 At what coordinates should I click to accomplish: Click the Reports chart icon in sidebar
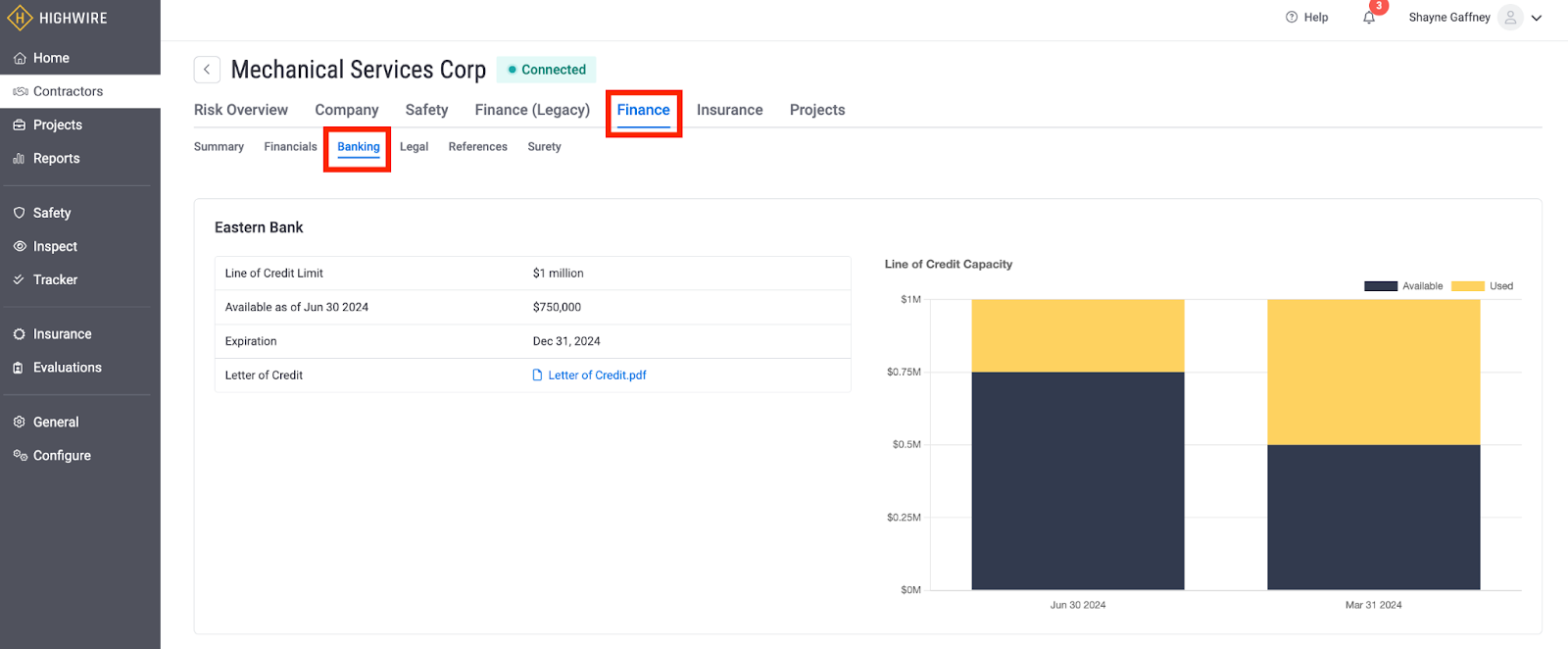point(20,159)
